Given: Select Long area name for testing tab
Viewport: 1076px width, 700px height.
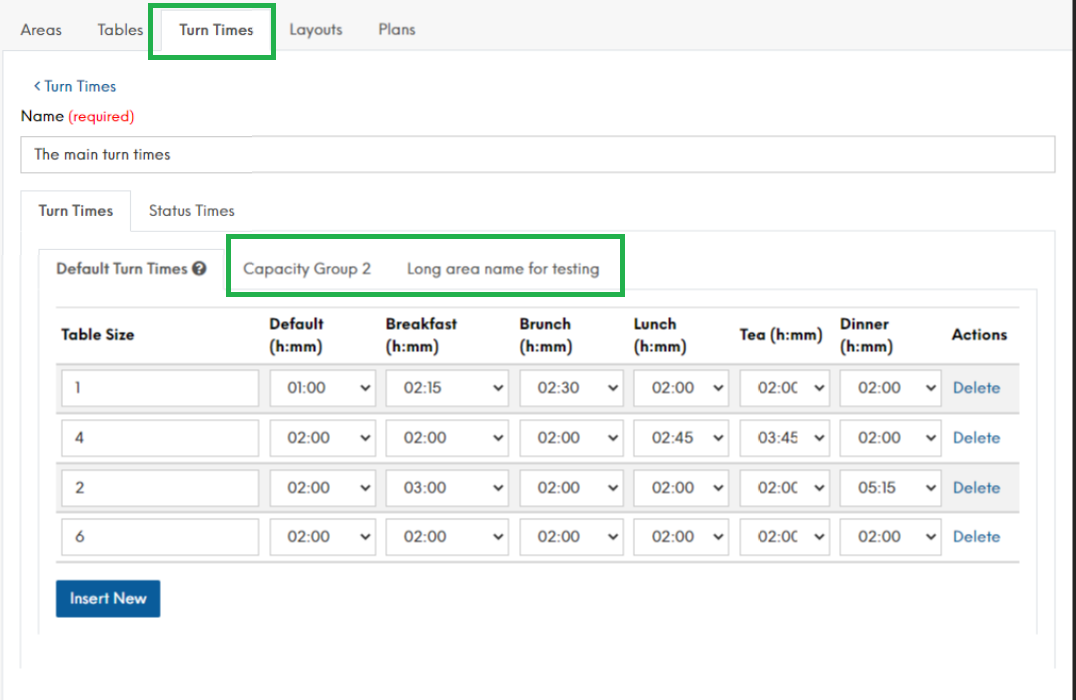Looking at the screenshot, I should click(503, 269).
